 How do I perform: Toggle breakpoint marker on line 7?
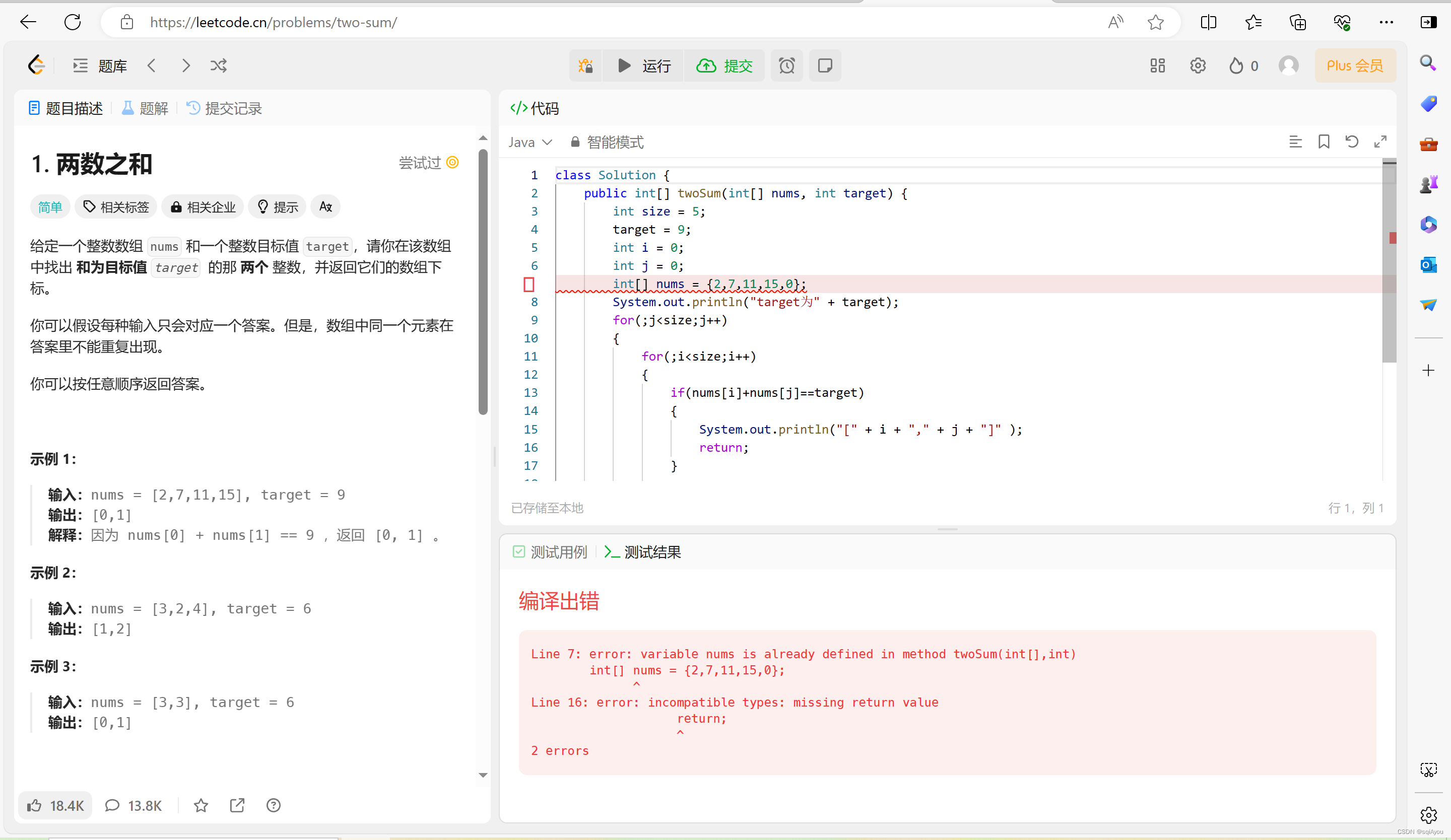coord(529,284)
